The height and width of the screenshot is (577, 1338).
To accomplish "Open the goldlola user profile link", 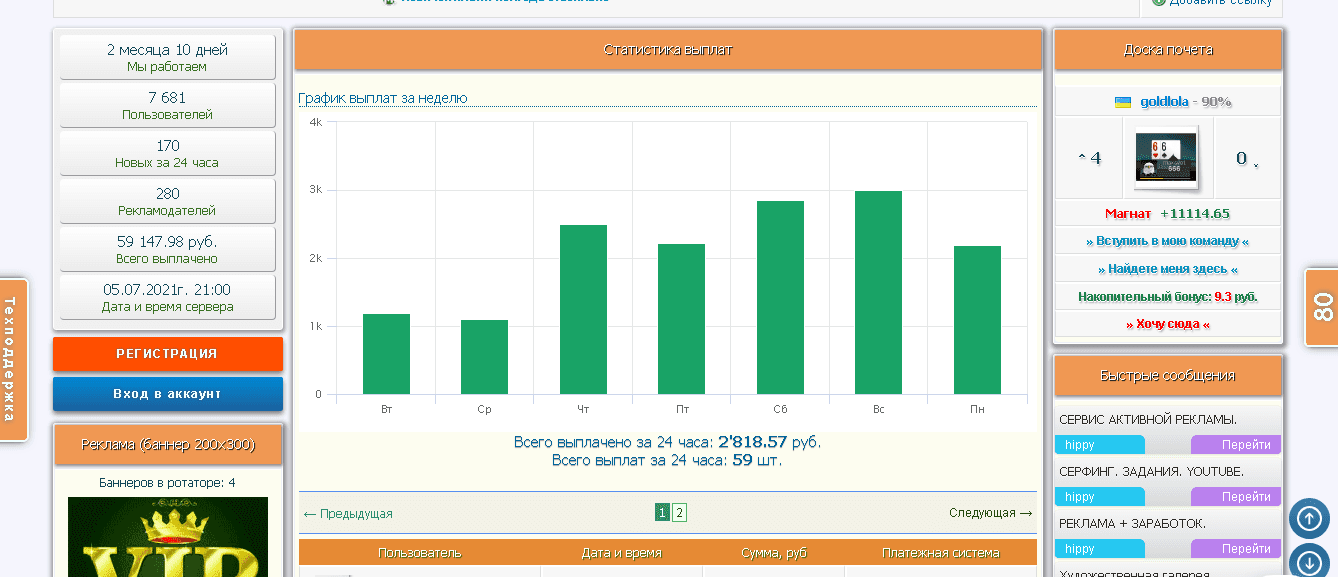I will (1164, 102).
